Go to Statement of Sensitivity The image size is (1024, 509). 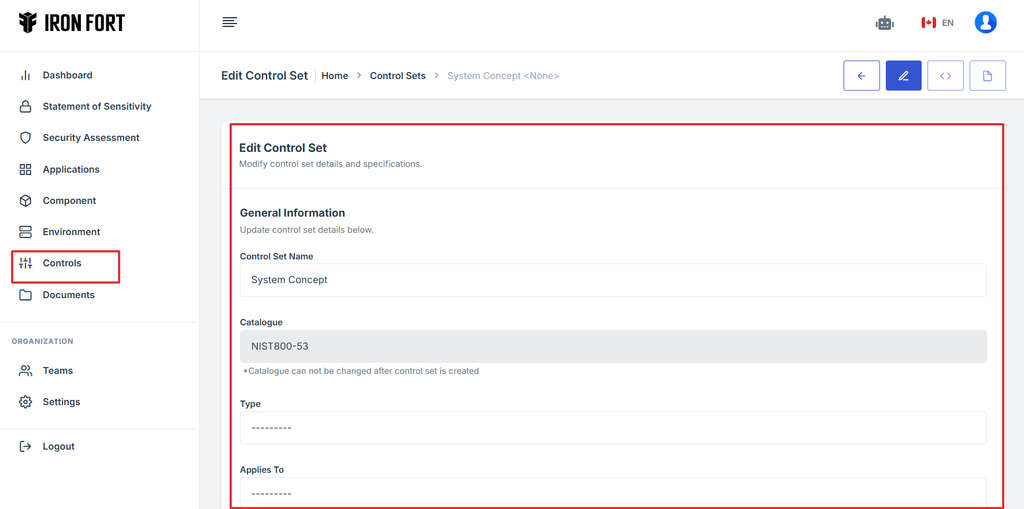(x=96, y=106)
